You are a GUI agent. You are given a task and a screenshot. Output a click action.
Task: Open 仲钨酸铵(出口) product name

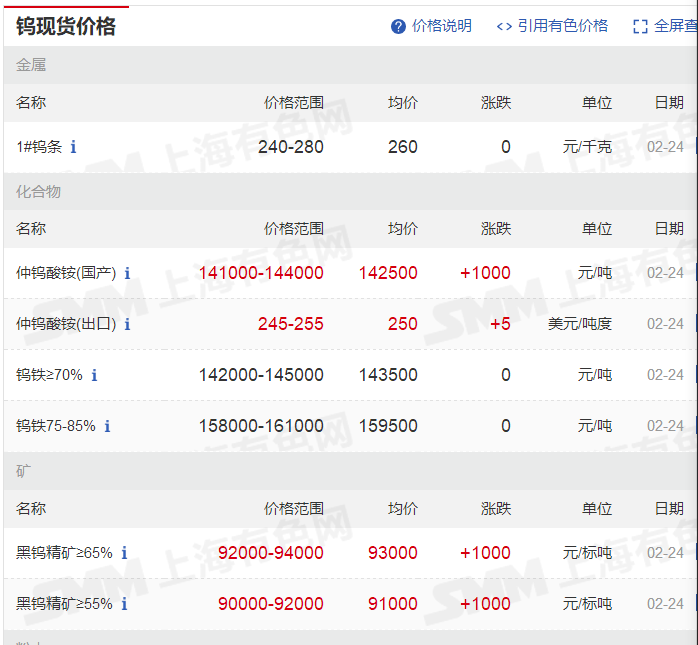click(66, 324)
